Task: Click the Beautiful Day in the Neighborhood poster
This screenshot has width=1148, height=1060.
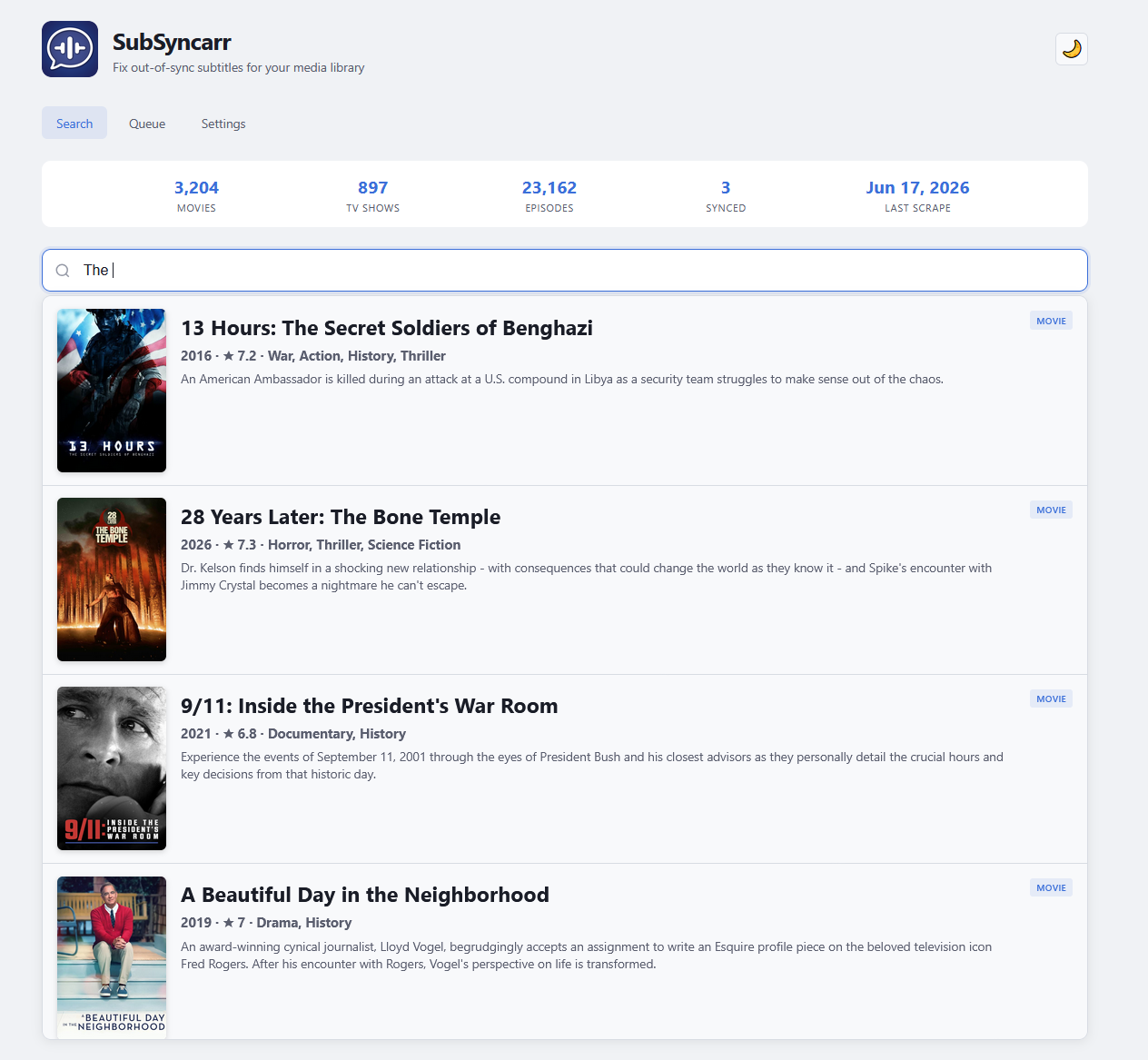Action: pos(112,956)
